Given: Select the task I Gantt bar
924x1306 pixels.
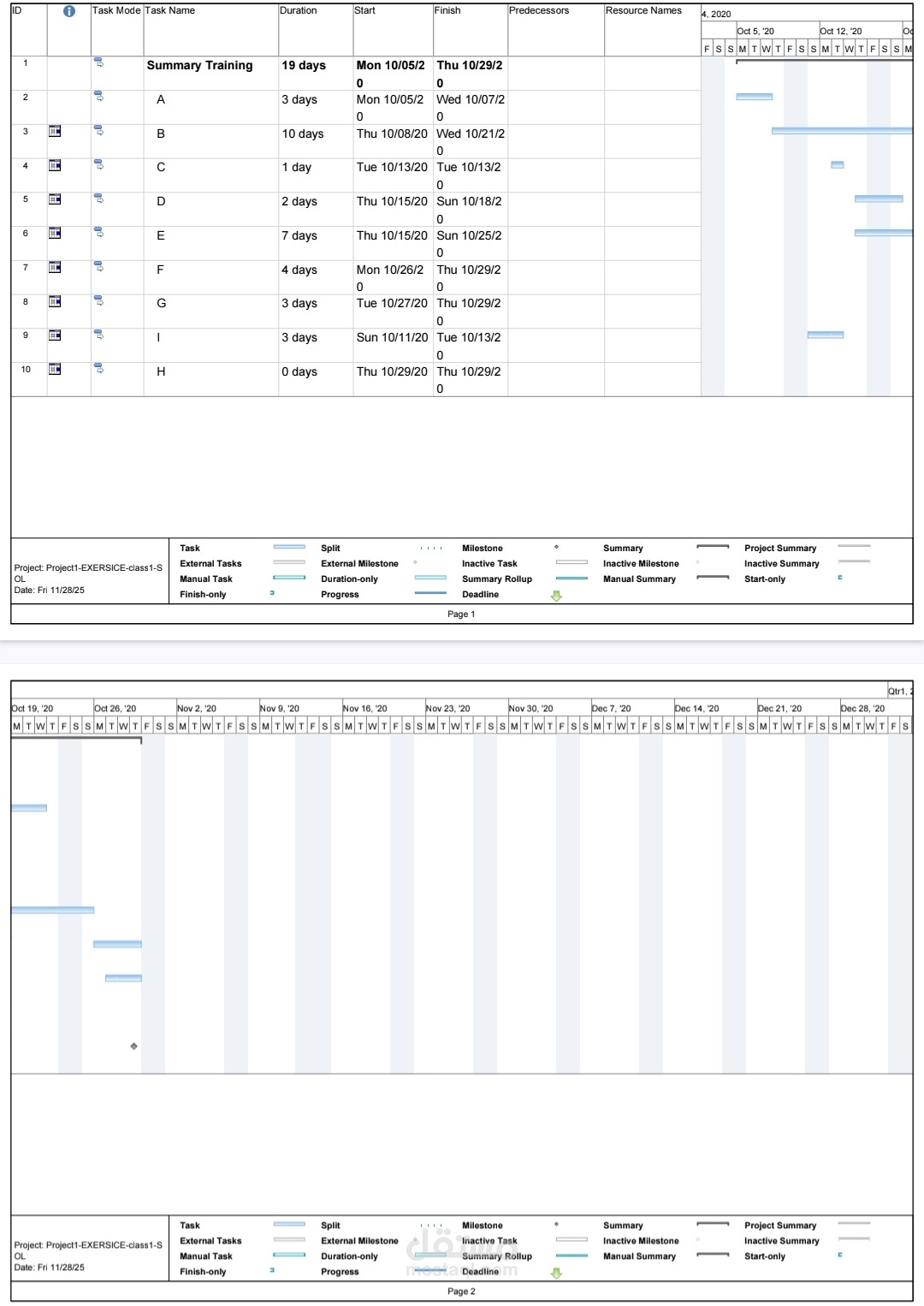Looking at the screenshot, I should tap(826, 335).
